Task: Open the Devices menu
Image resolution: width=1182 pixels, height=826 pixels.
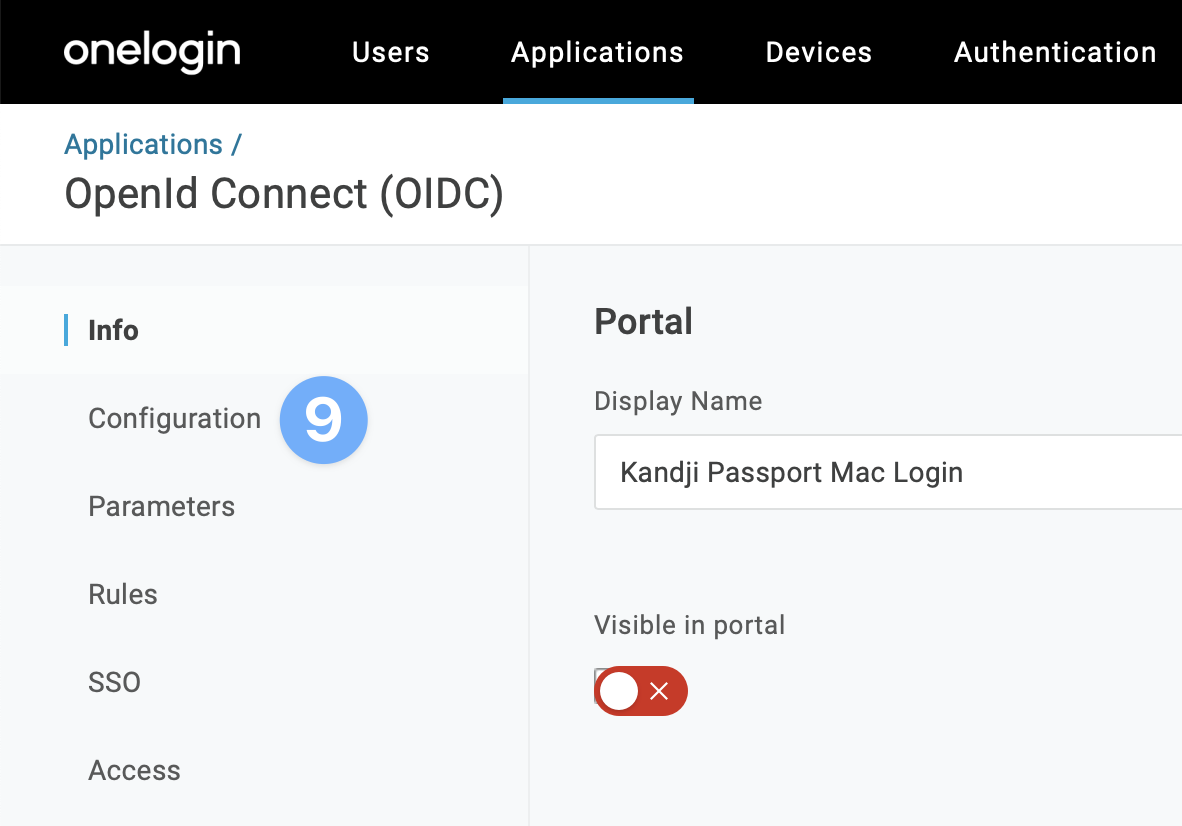Action: pyautogui.click(x=819, y=52)
